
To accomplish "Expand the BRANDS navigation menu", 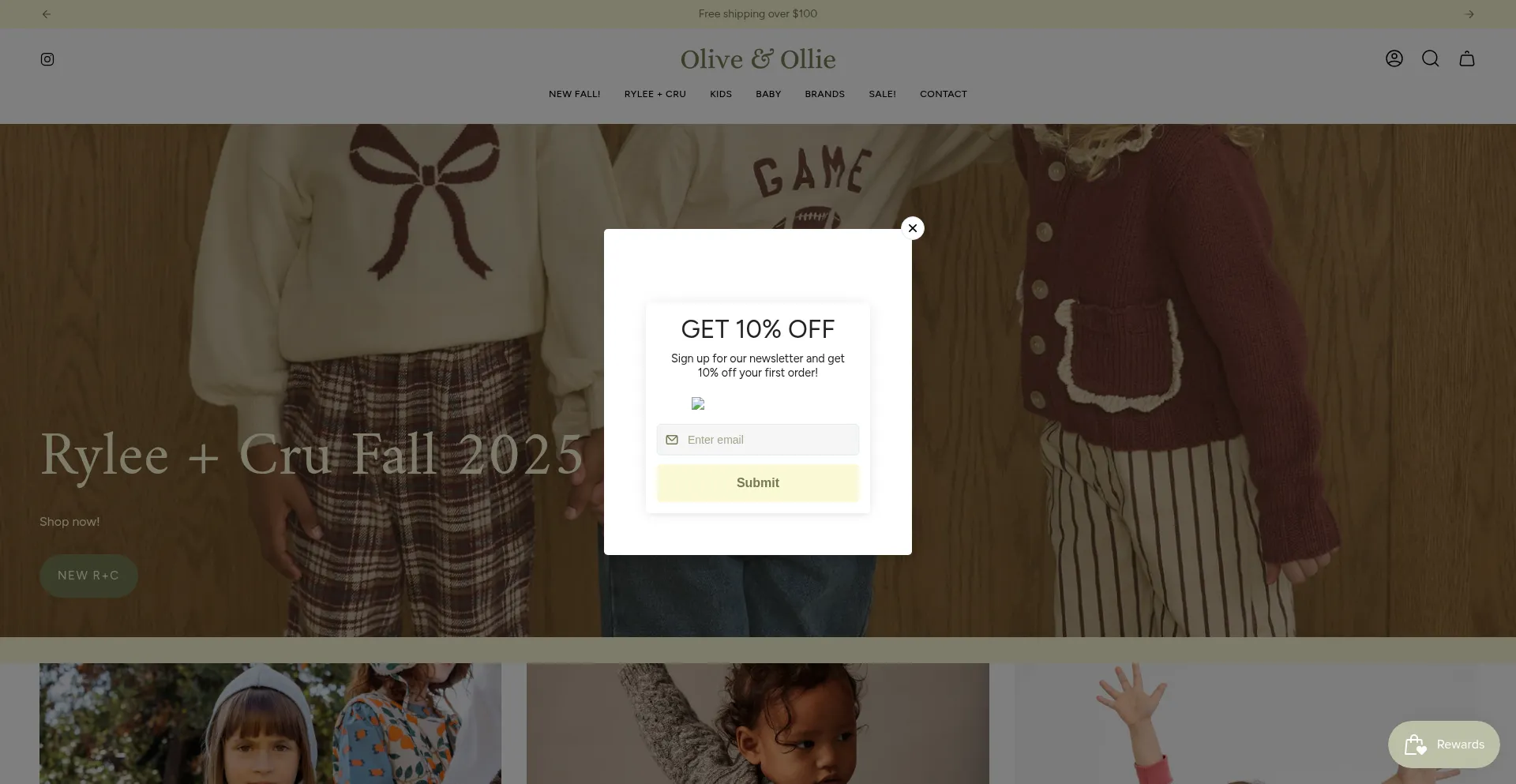I will click(825, 94).
